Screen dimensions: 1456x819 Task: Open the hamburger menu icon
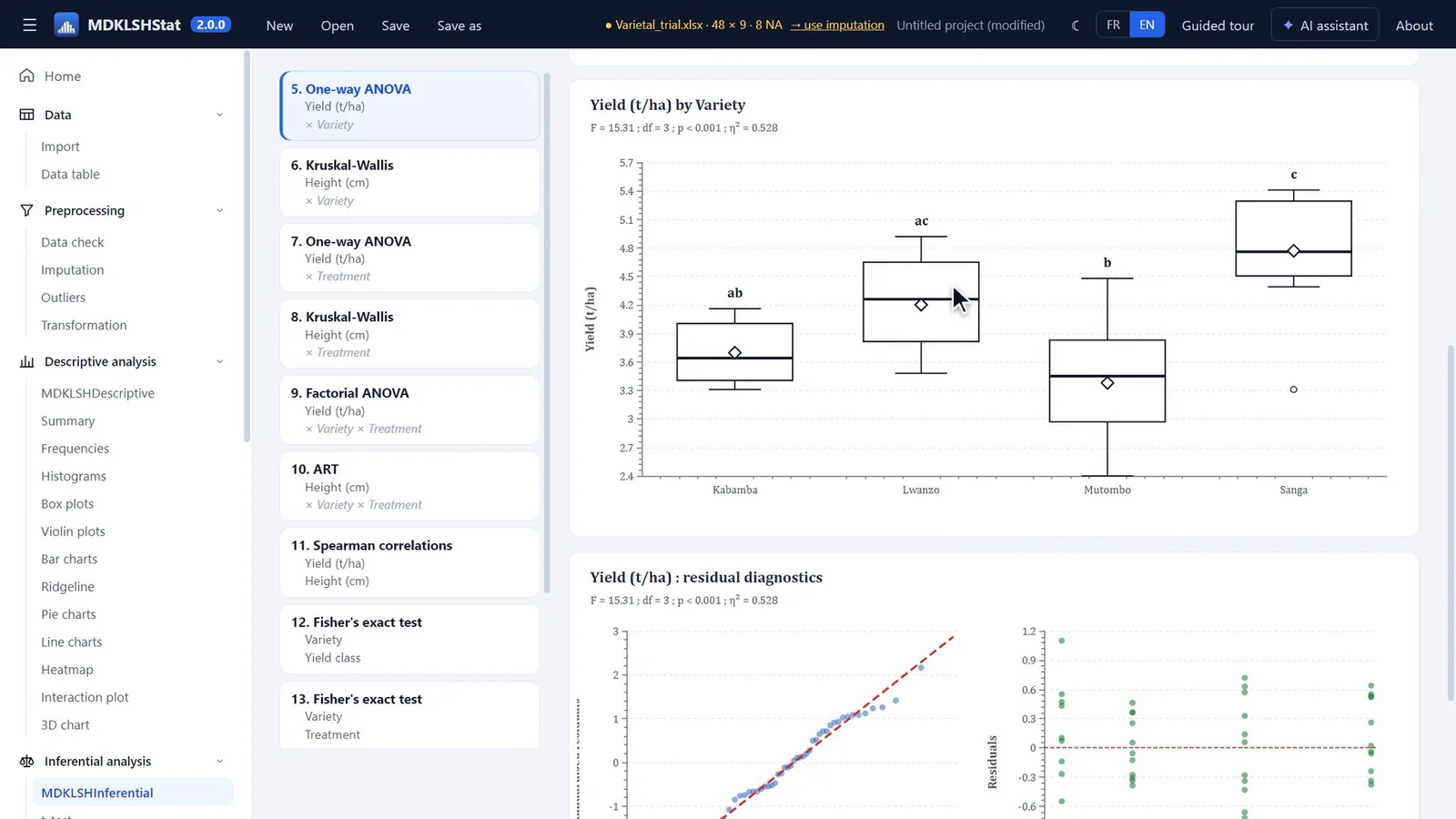tap(30, 25)
